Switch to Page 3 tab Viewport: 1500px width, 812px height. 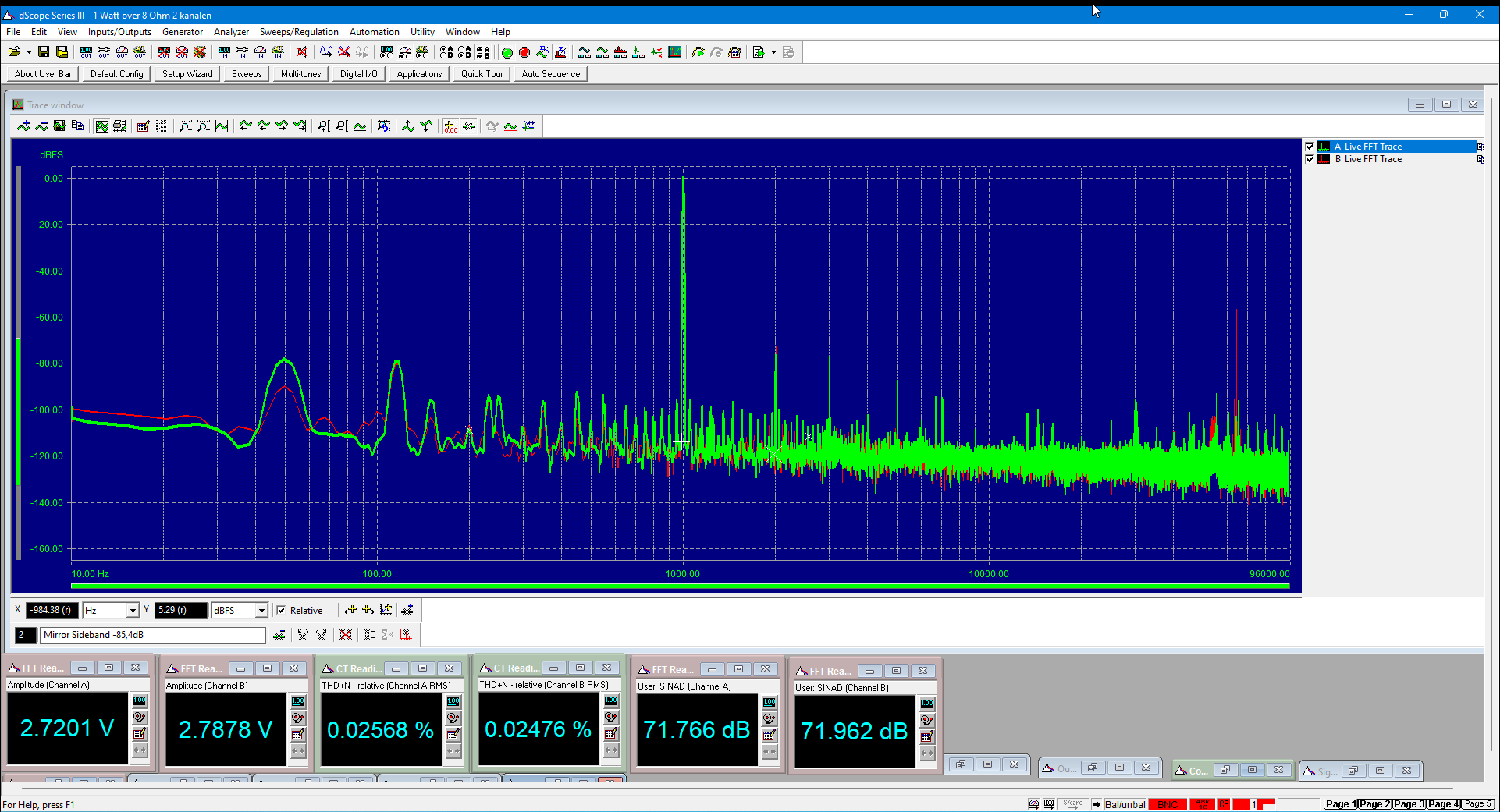pyautogui.click(x=1409, y=804)
